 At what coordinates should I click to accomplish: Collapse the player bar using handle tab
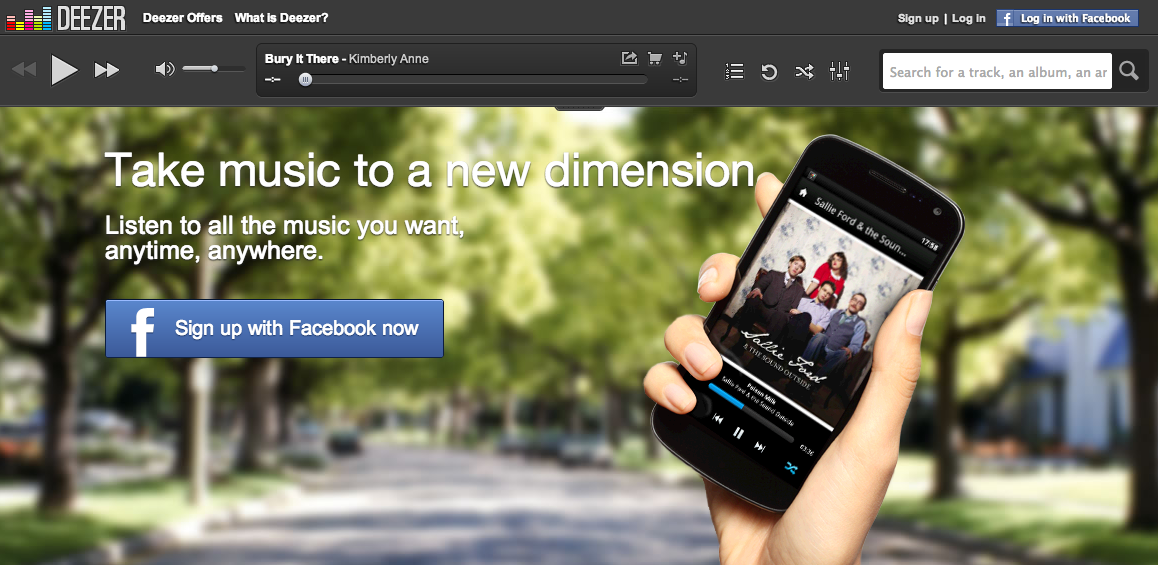pyautogui.click(x=580, y=108)
